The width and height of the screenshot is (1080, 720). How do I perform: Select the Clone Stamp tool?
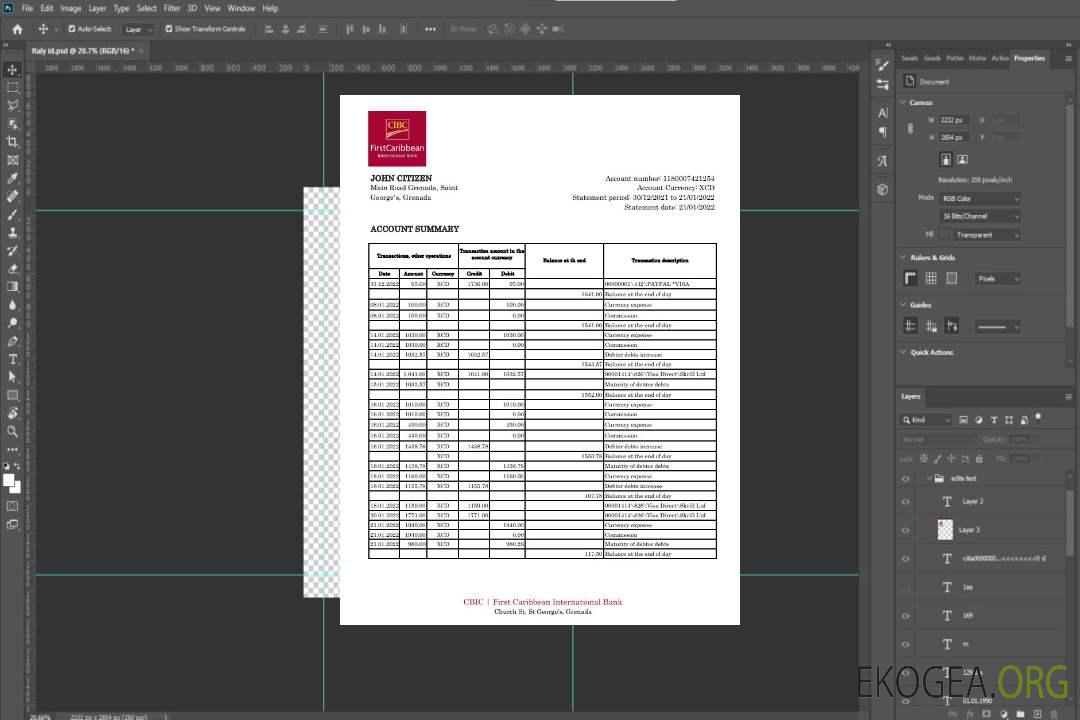click(x=12, y=233)
